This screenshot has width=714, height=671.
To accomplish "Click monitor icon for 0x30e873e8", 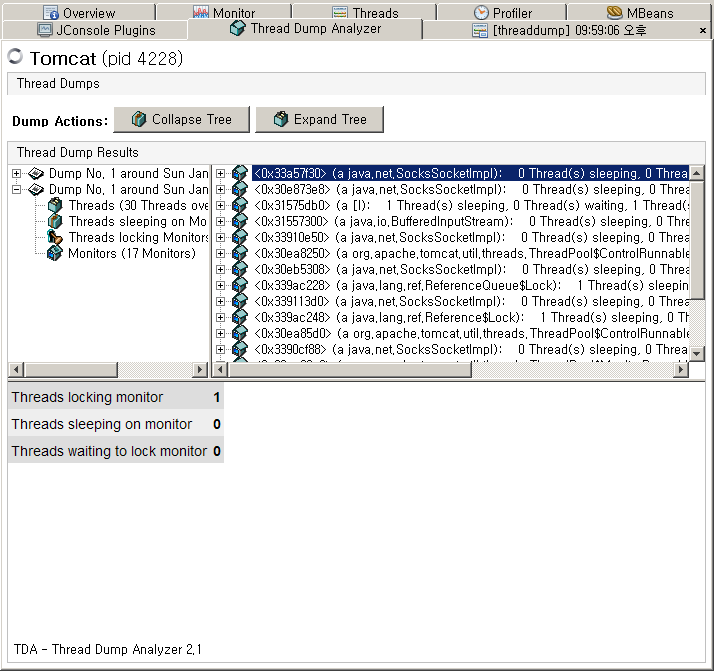I will pos(240,189).
